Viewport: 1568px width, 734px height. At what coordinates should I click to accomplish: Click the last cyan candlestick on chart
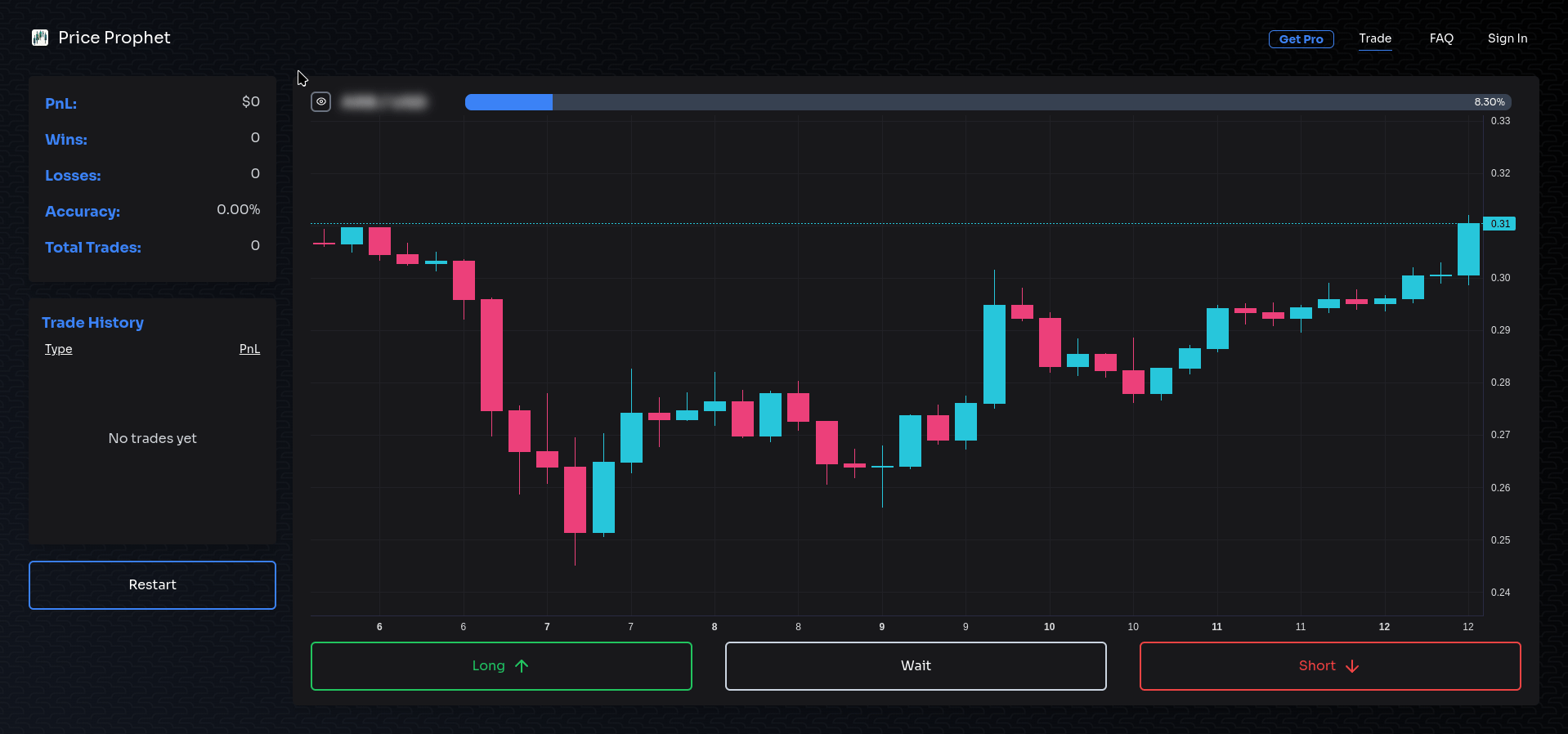point(1468,249)
